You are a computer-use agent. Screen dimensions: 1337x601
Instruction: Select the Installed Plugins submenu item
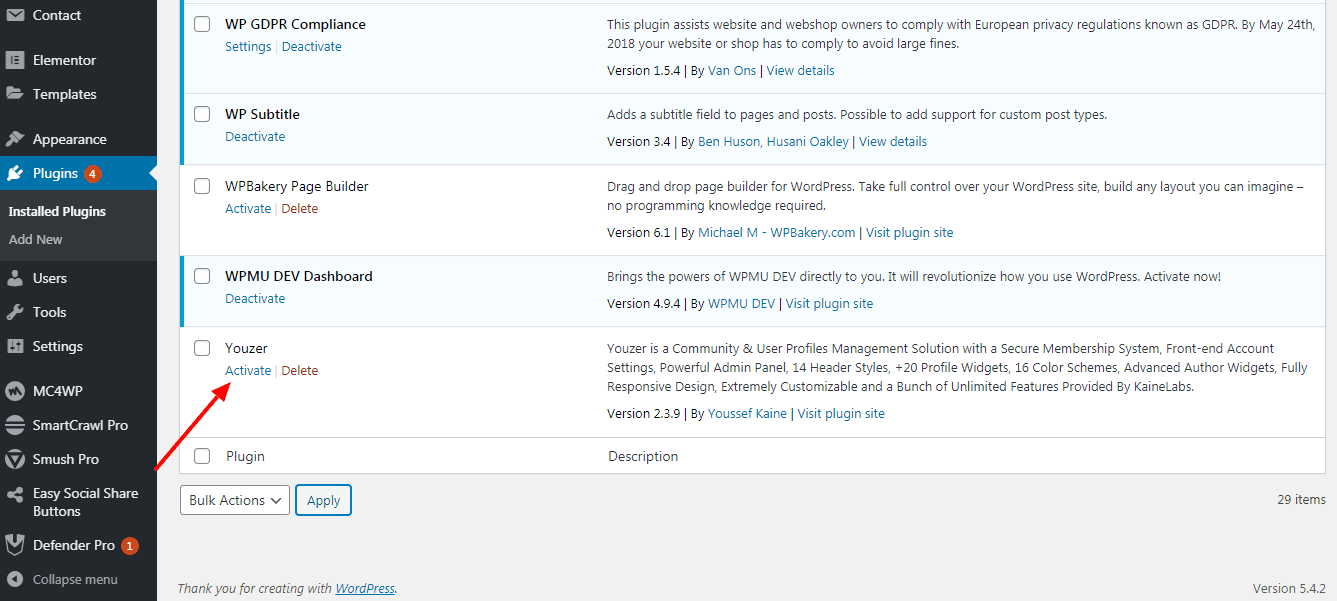pyautogui.click(x=57, y=211)
